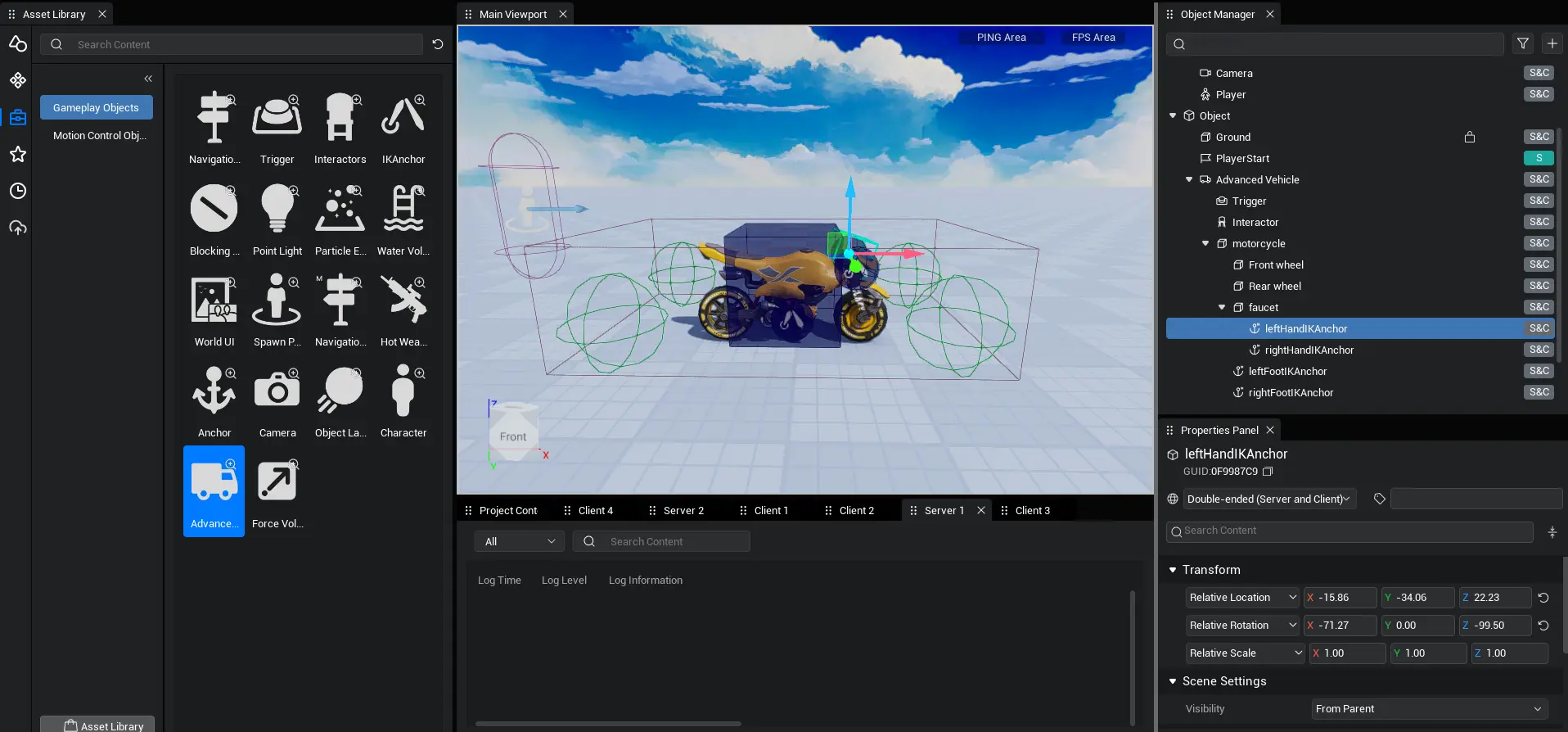Refresh the Asset Library search results
Image resolution: width=1568 pixels, height=732 pixels.
click(x=438, y=44)
